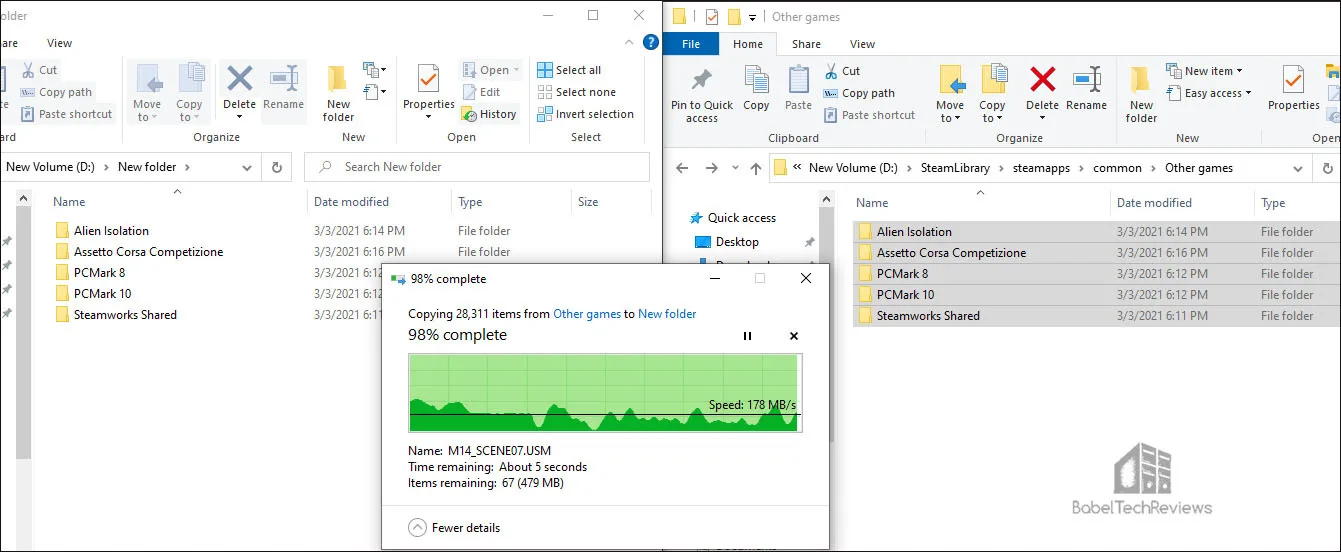Click in the Search New folder field
This screenshot has width=1341, height=552.
click(477, 167)
